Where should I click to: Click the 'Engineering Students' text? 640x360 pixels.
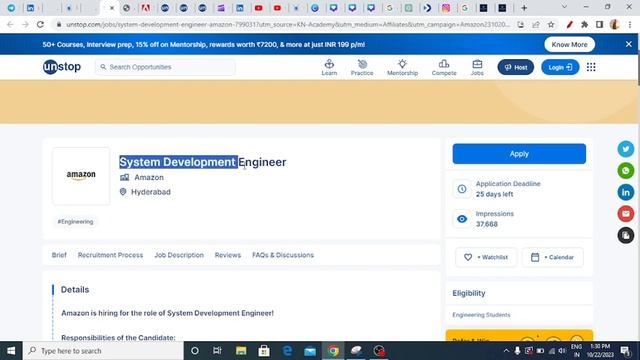(x=481, y=315)
